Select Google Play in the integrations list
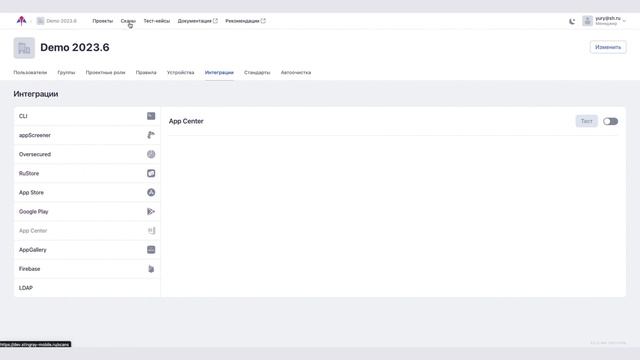The height and width of the screenshot is (360, 640). coord(87,211)
